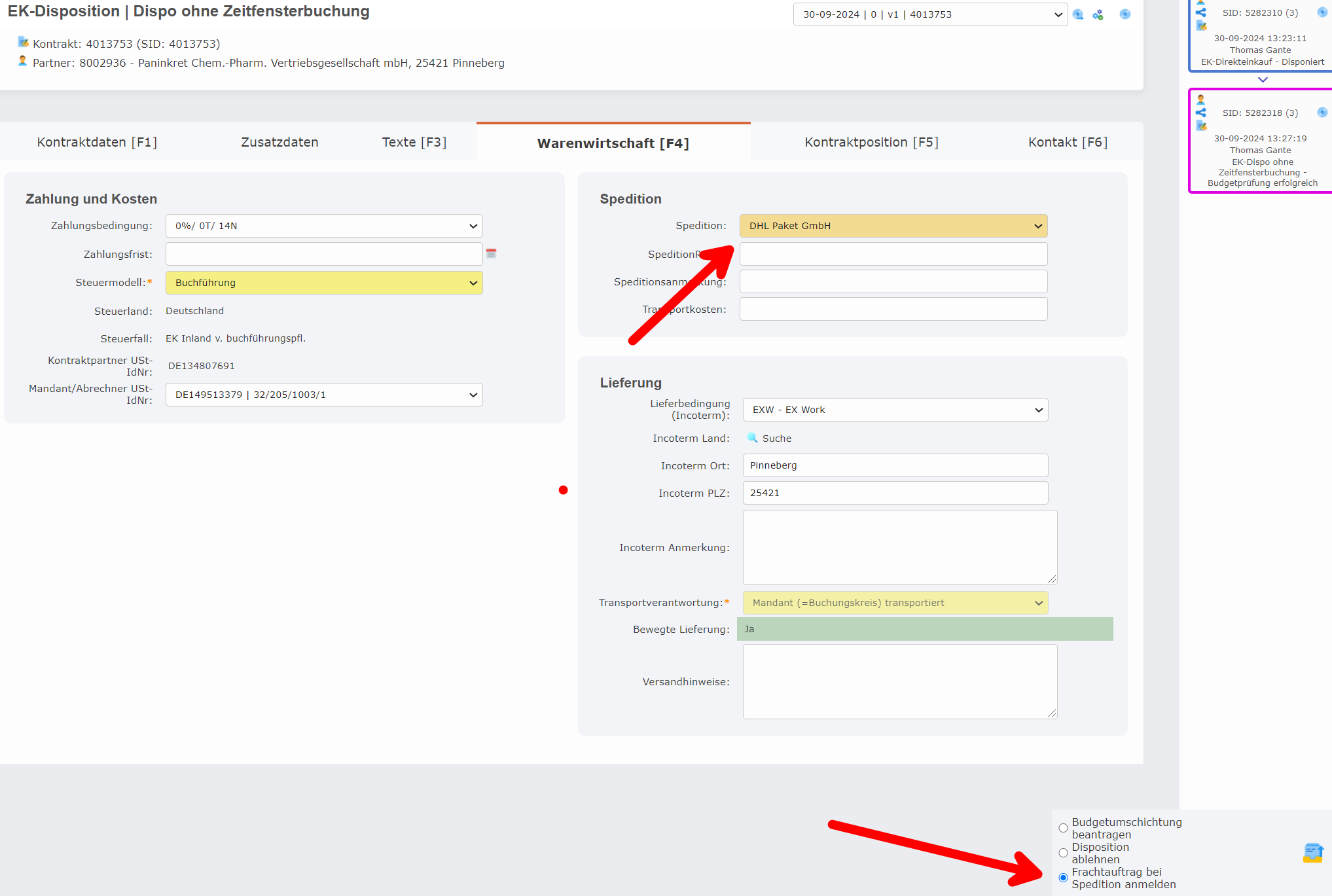Click the share icon in the SID 5282310 card
This screenshot has width=1332, height=896.
click(1202, 11)
